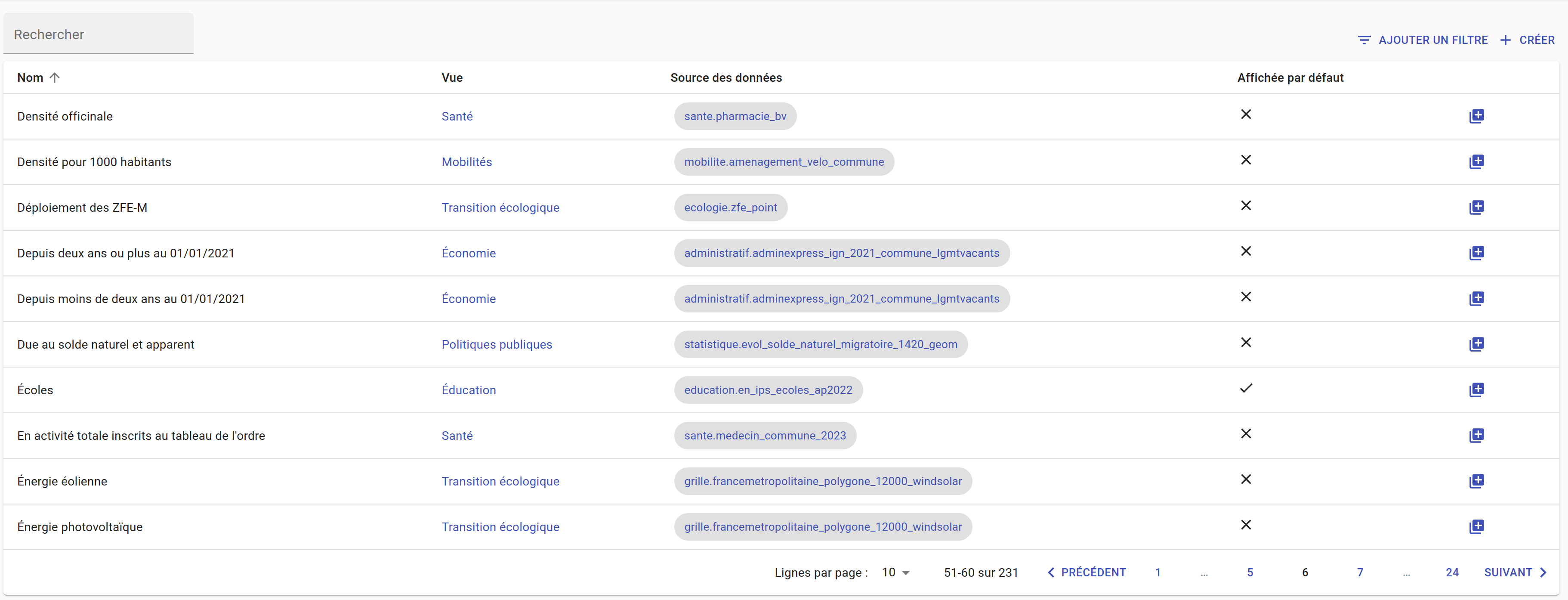Click the filter icon beside Ajouter un filtre
This screenshot has width=1568, height=600.
pyautogui.click(x=1364, y=40)
